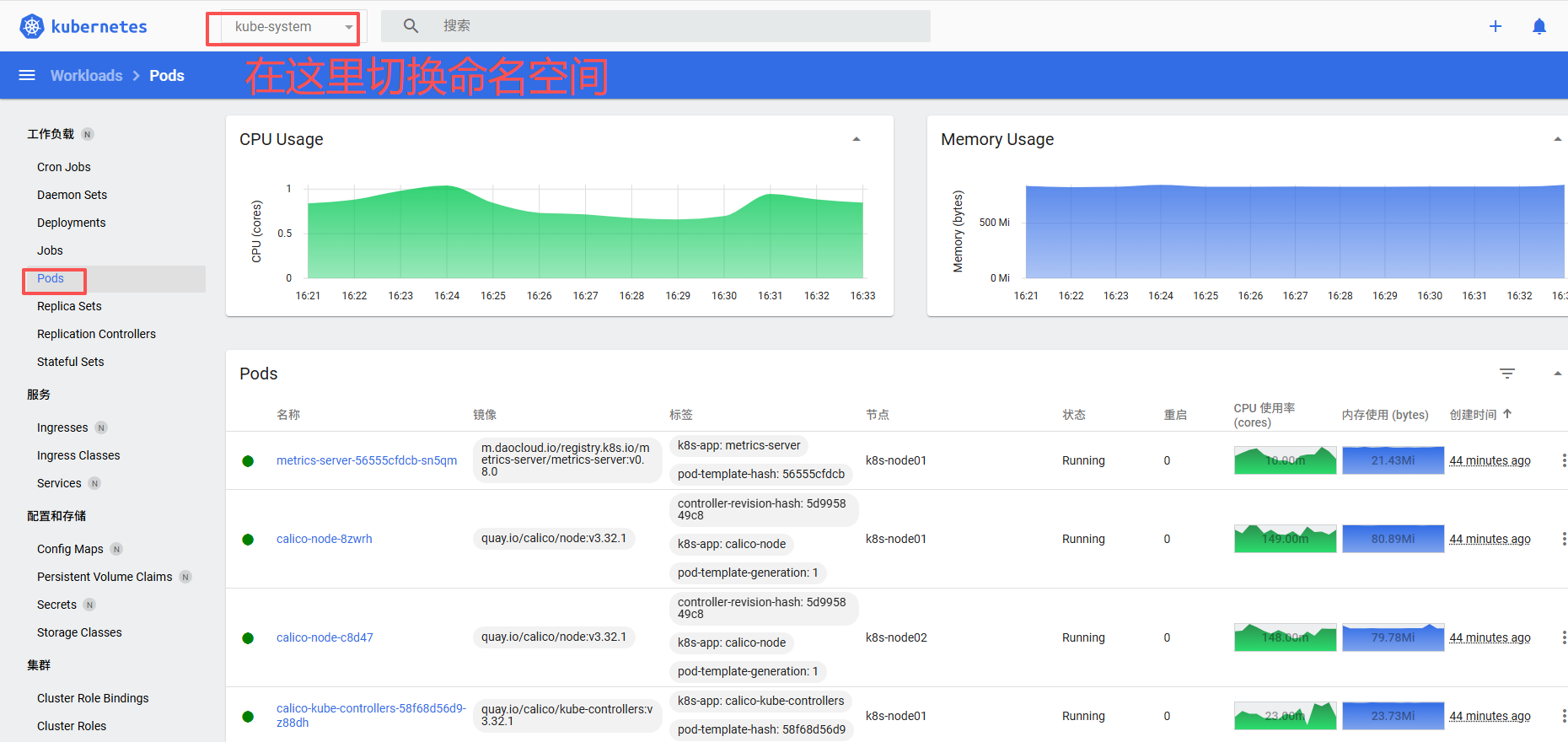Open Replica Sets in sidebar
This screenshot has height=742, width=1568.
(69, 306)
